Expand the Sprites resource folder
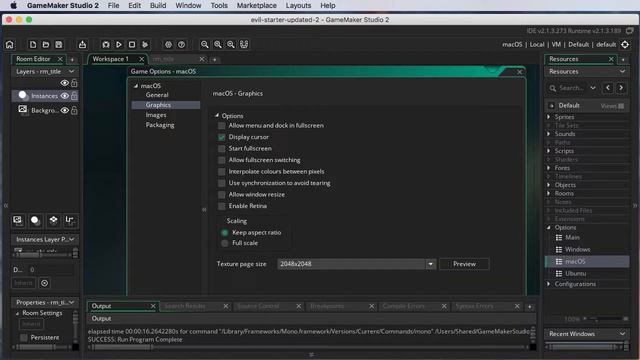640x360 pixels. tap(549, 117)
